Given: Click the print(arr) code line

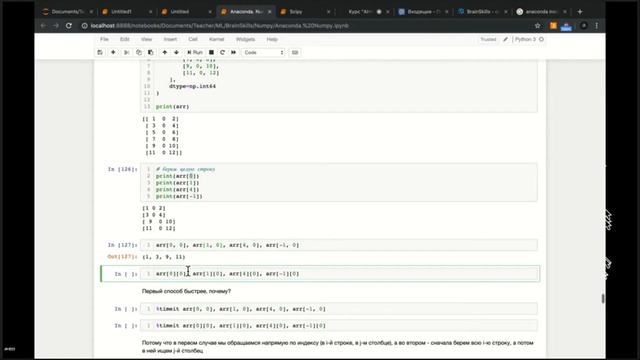Looking at the screenshot, I should 173,107.
